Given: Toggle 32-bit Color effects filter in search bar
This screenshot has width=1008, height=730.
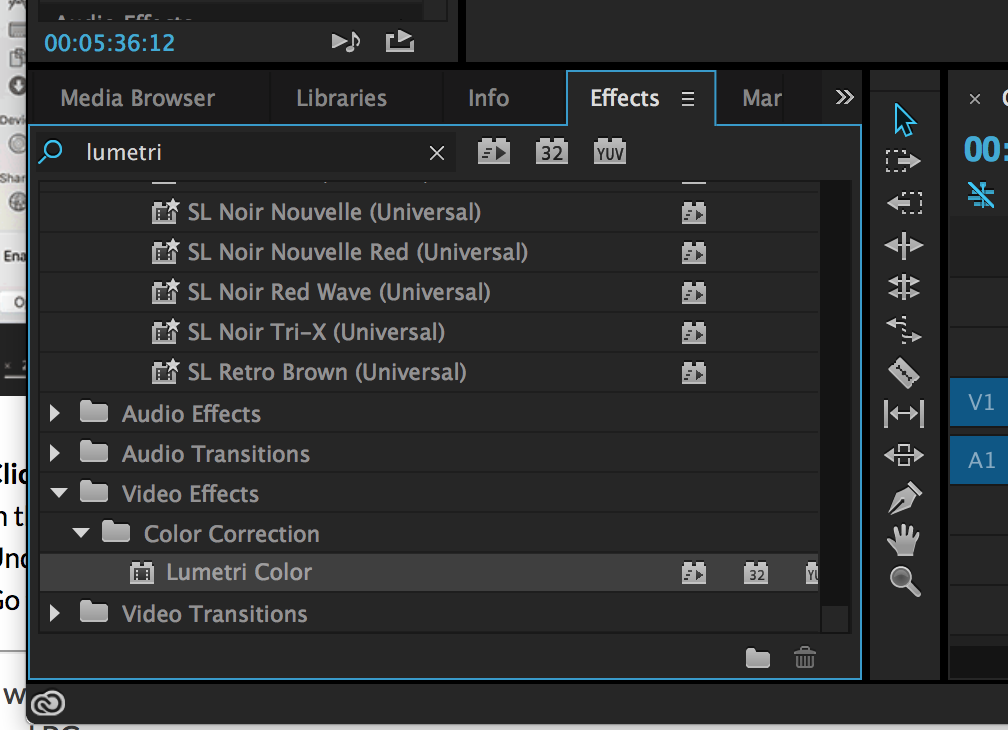Looking at the screenshot, I should (552, 152).
